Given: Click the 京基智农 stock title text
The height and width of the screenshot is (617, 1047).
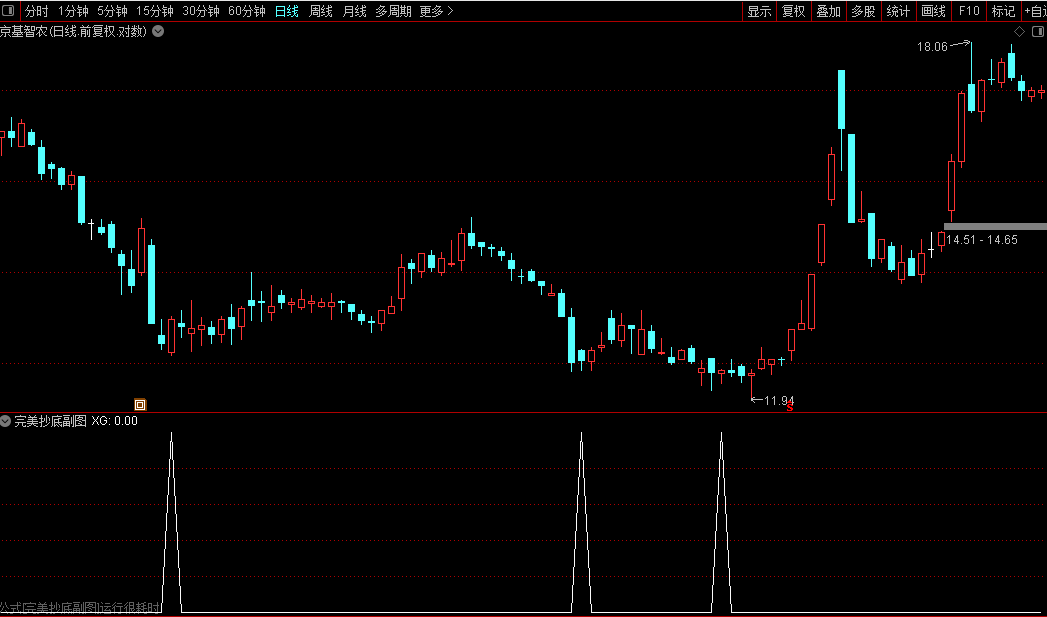Looking at the screenshot, I should coord(23,31).
